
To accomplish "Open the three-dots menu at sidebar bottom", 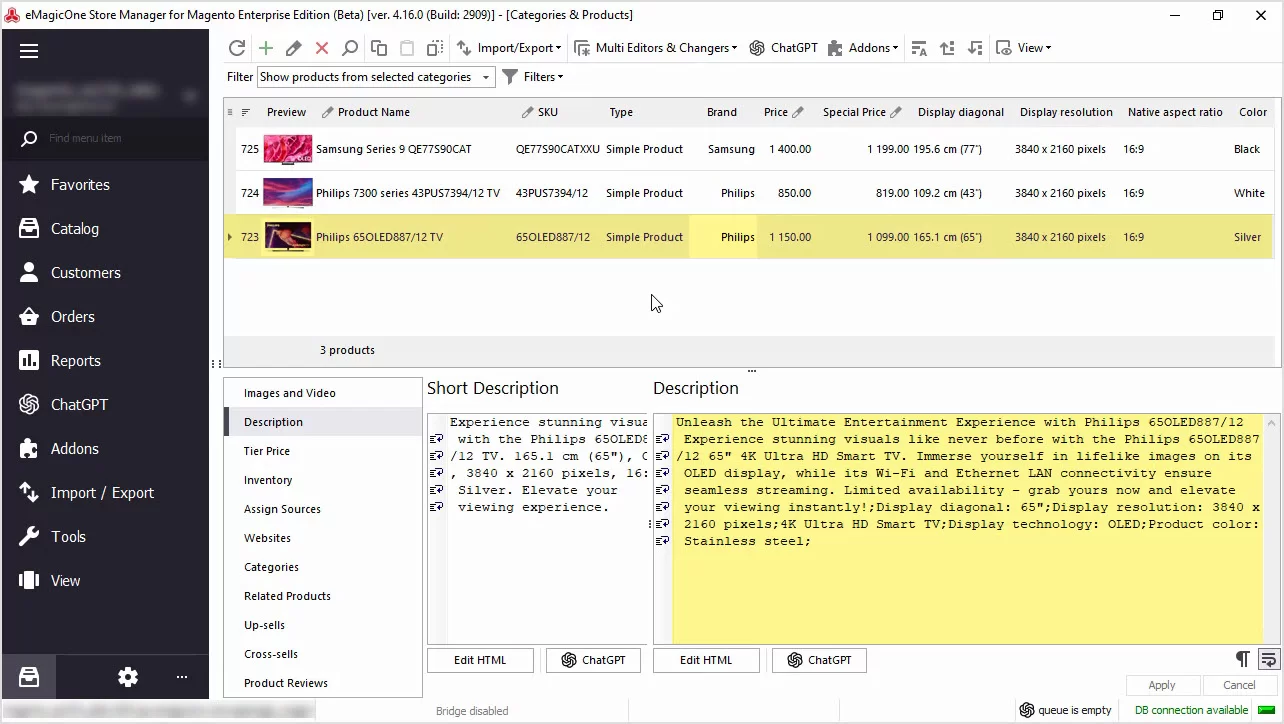I will (x=182, y=677).
